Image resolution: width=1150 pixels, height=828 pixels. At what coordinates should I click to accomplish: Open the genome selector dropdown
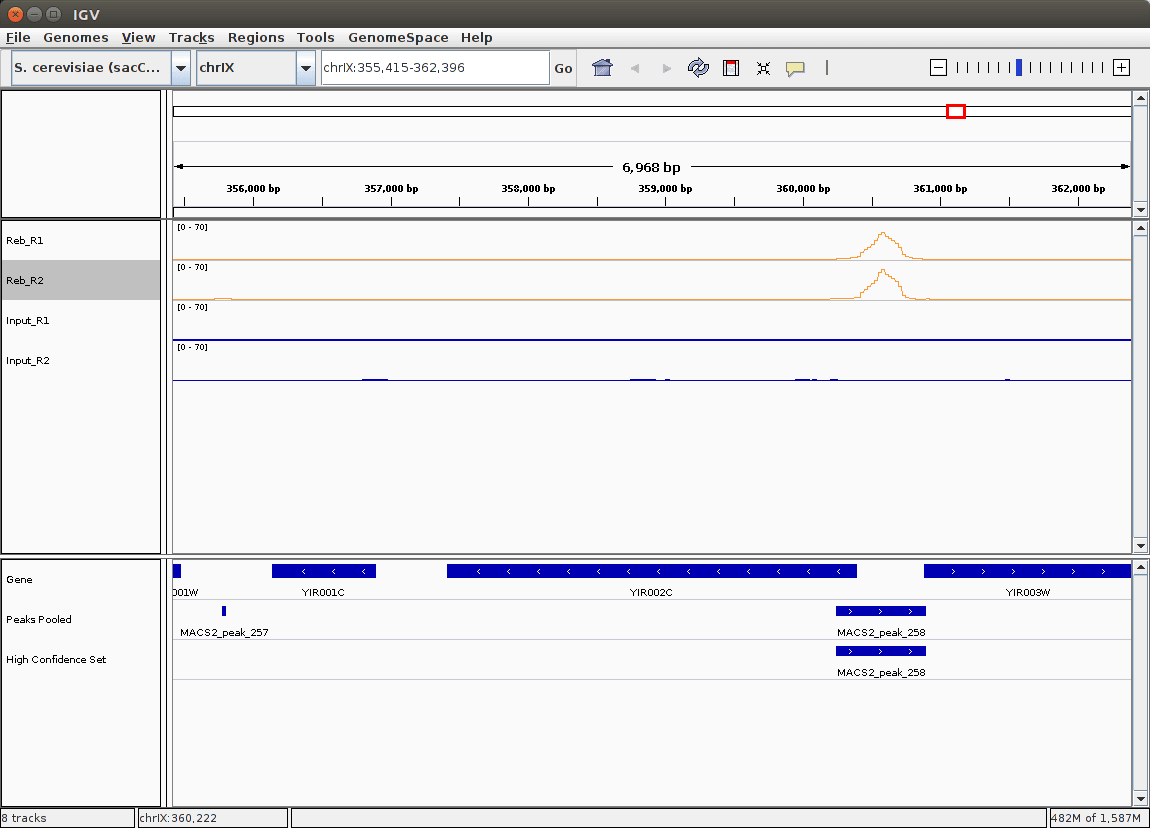click(181, 67)
